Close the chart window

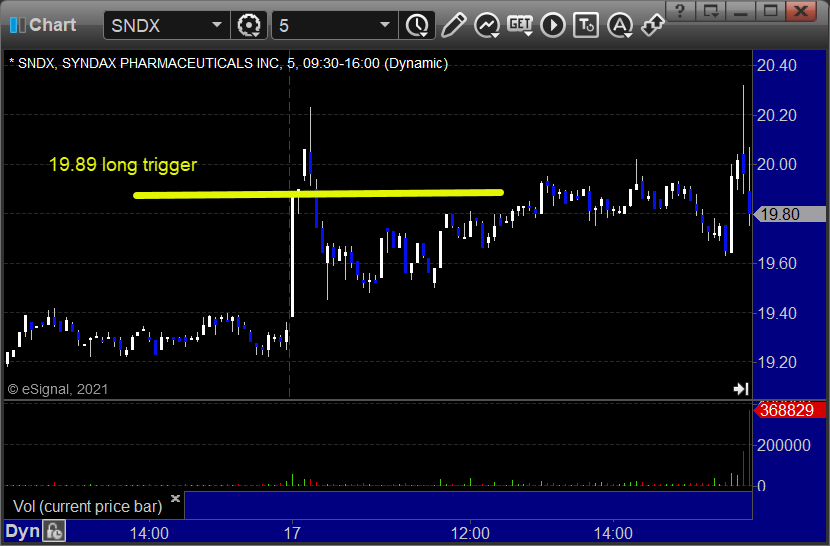click(x=801, y=11)
